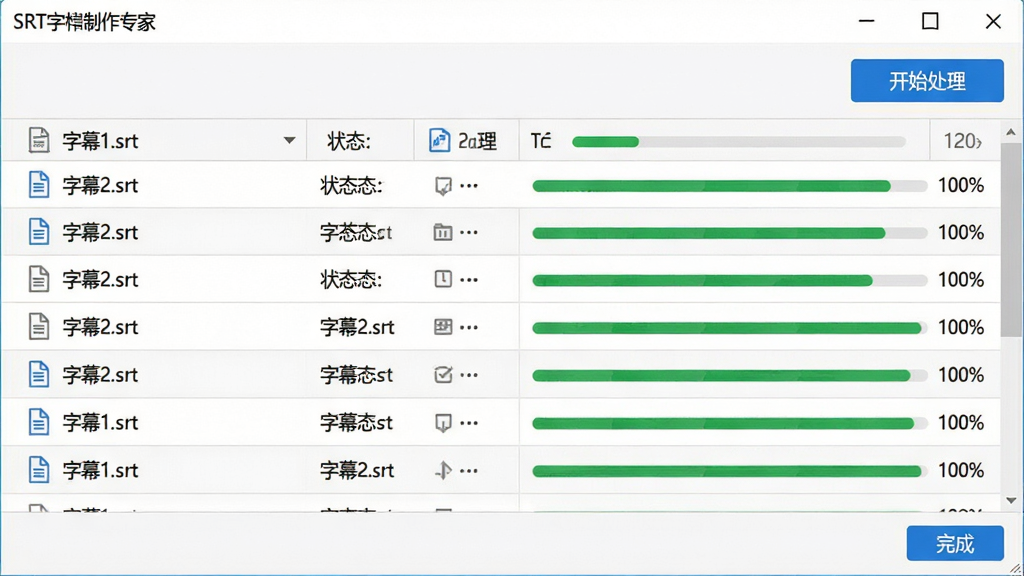Click 状态态: text in blue-icon 字幕2.srt row
The image size is (1024, 576).
(351, 186)
